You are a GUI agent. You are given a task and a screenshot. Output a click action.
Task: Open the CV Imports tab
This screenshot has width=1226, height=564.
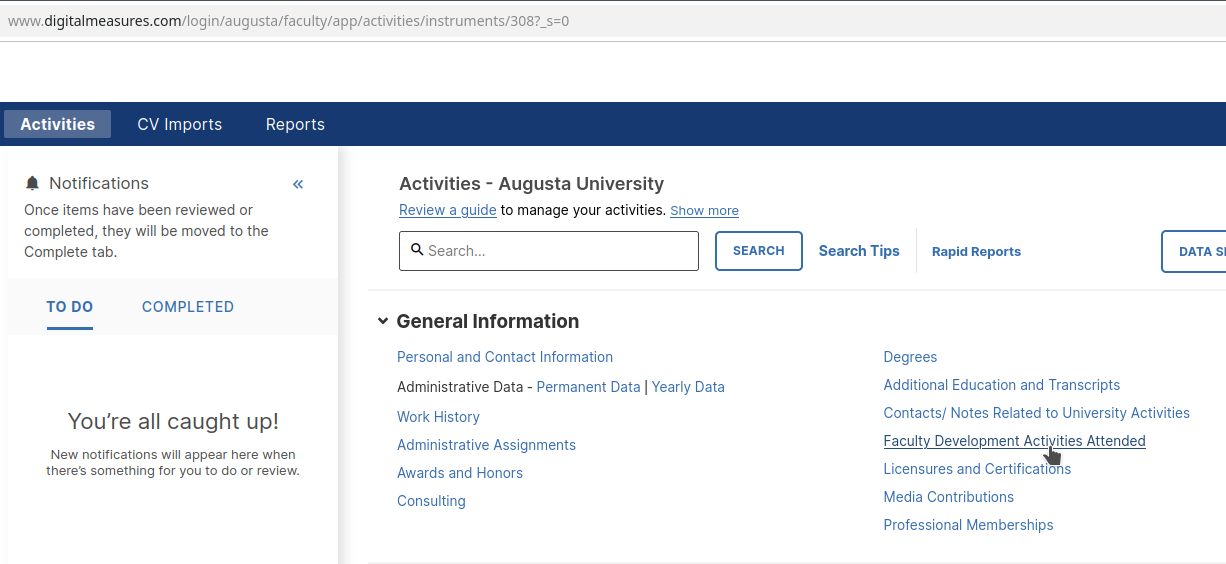(x=180, y=124)
